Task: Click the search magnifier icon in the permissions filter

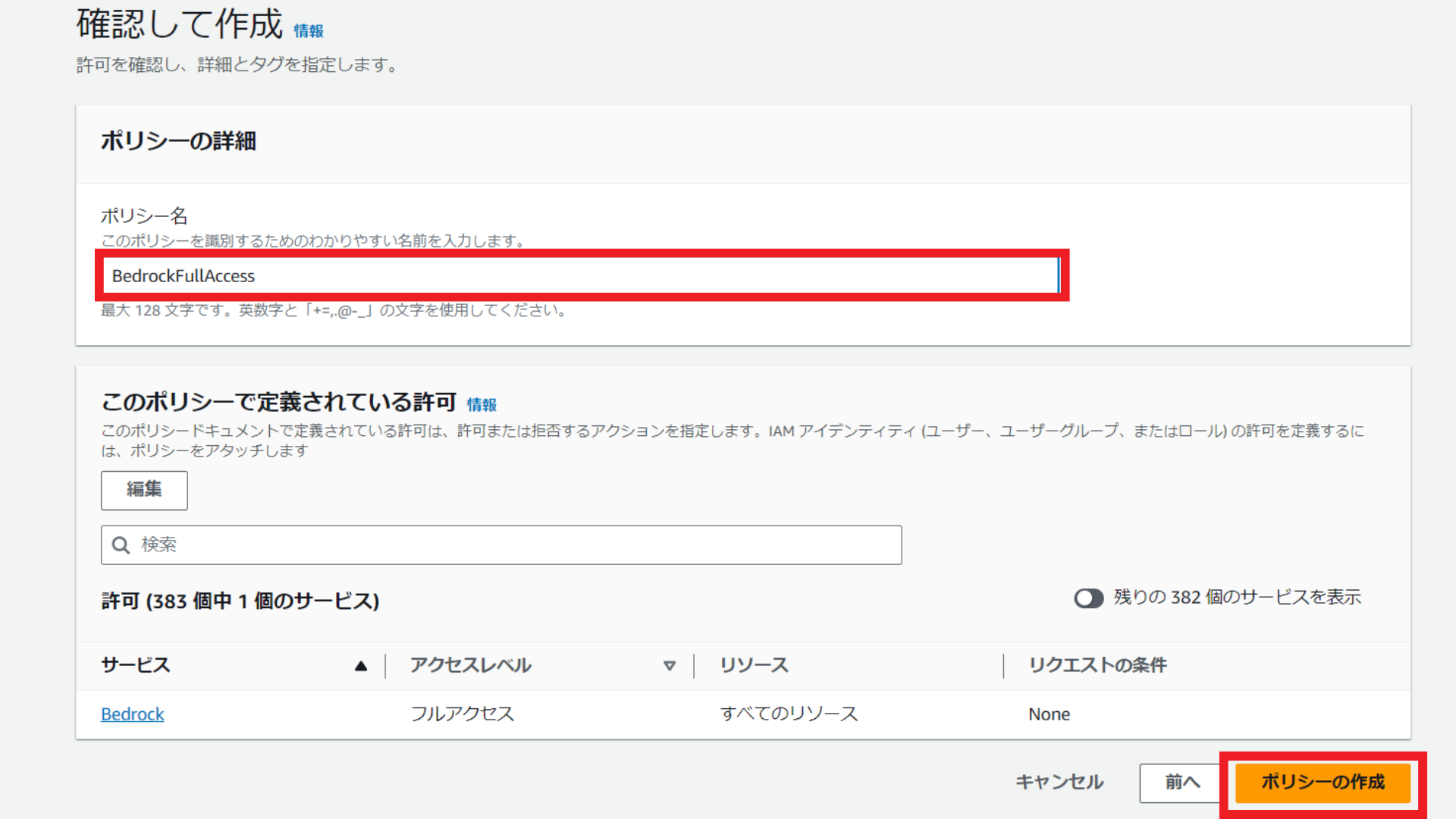Action: (121, 544)
